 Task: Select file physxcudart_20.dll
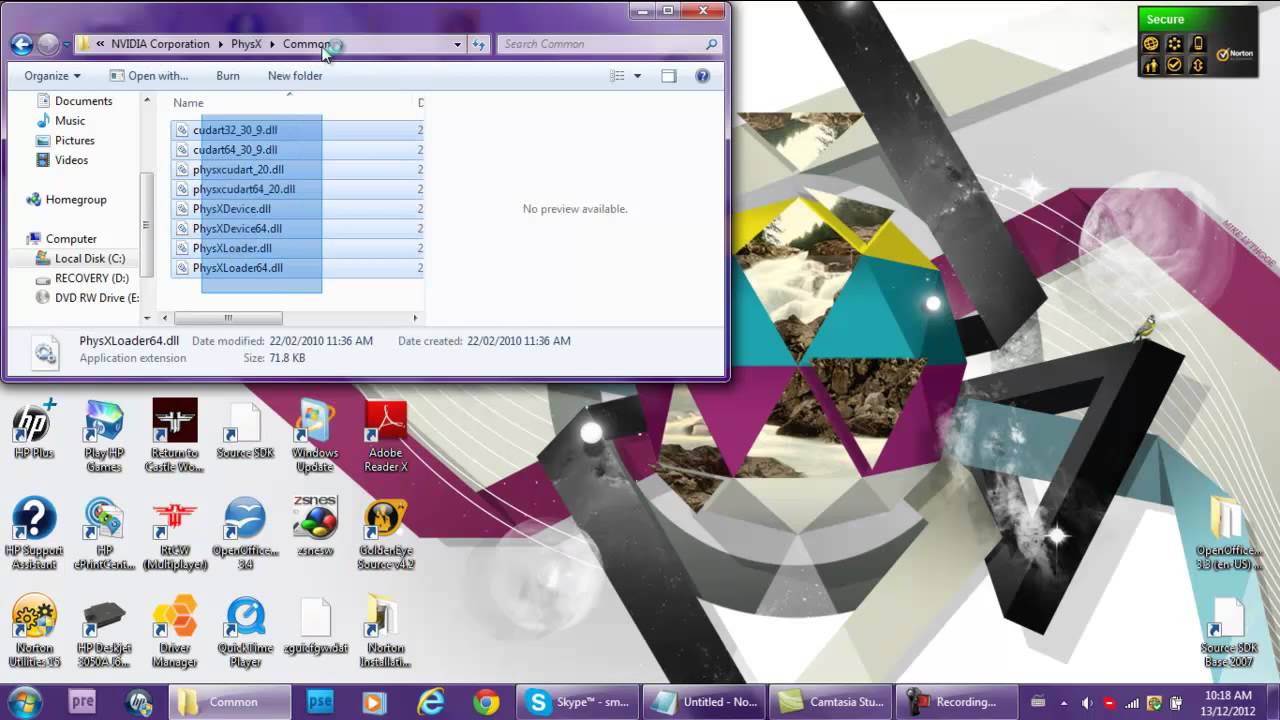tap(238, 170)
